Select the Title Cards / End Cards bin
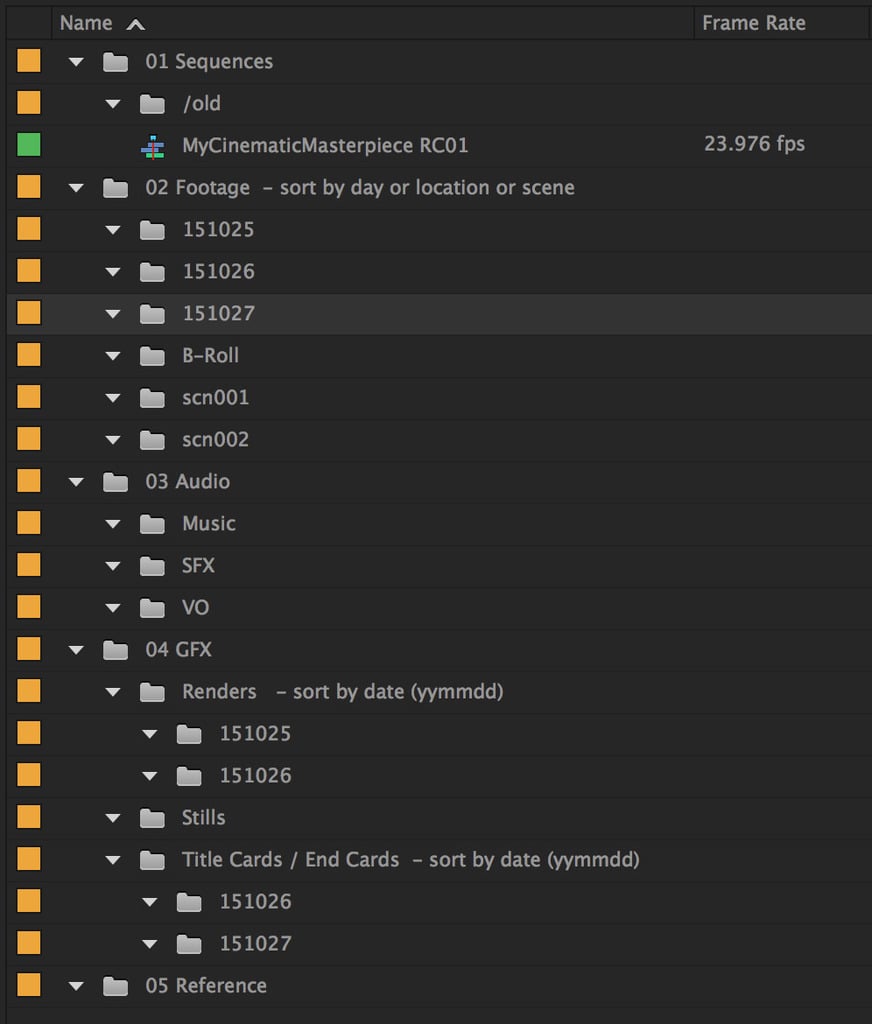 (290, 860)
